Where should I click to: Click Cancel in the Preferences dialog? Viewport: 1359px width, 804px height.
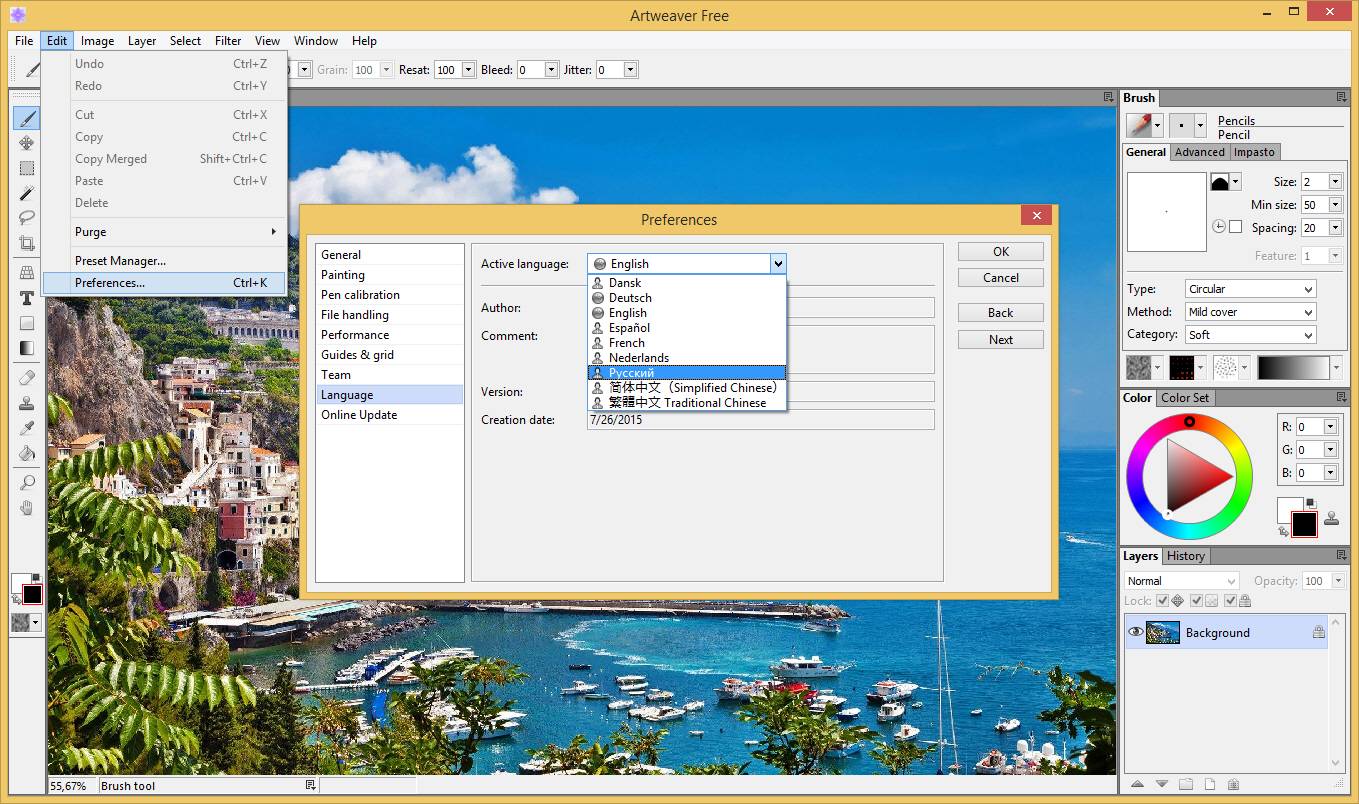click(x=1001, y=278)
